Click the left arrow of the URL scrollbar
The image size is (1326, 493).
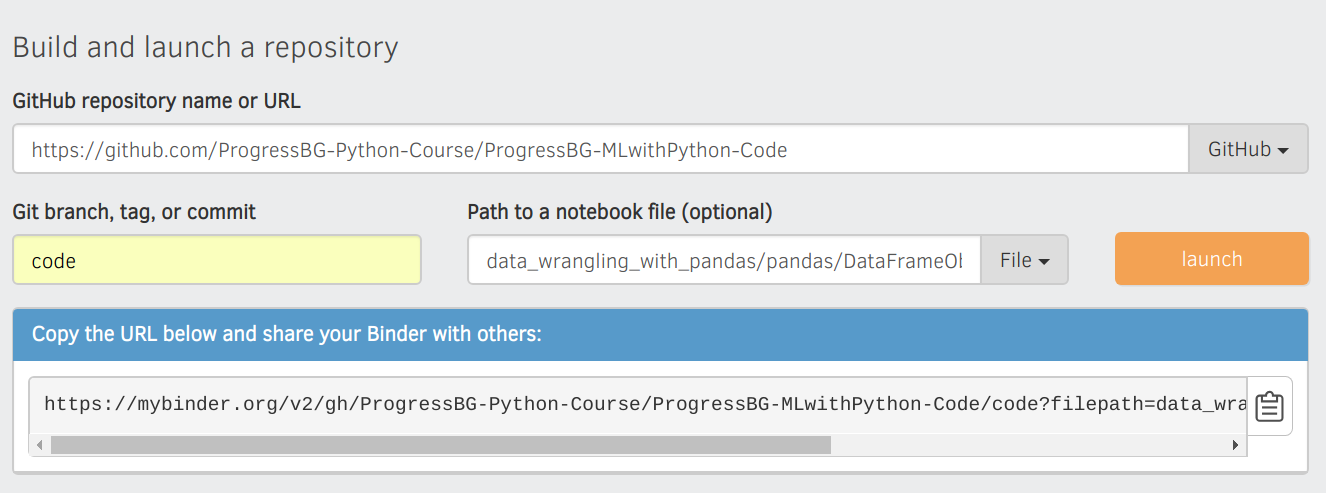(38, 445)
